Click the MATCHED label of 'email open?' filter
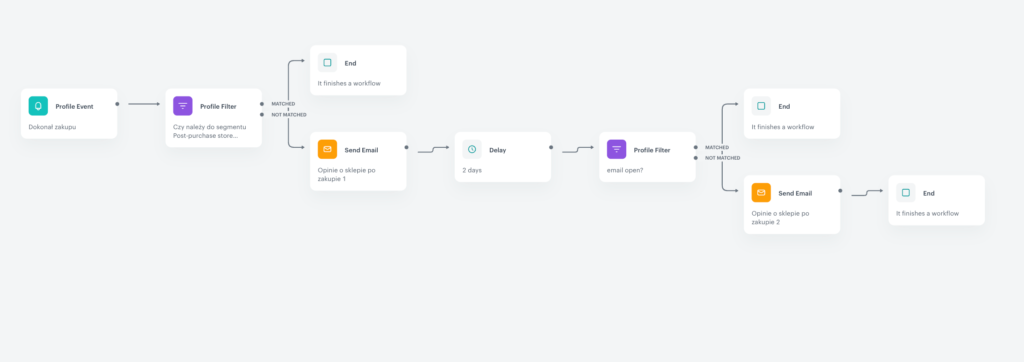The height and width of the screenshot is (362, 1024). tap(717, 147)
